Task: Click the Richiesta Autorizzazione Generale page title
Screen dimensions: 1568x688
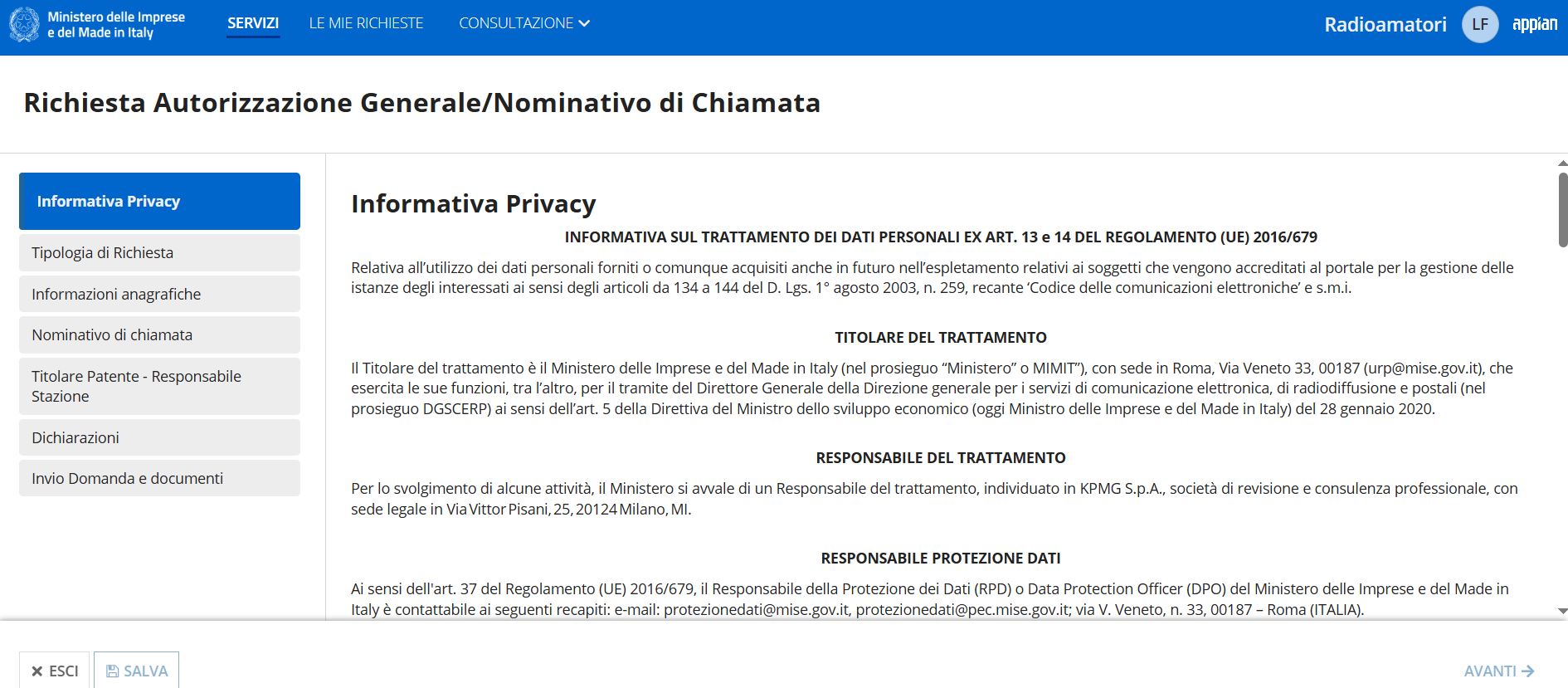Action: click(x=422, y=102)
